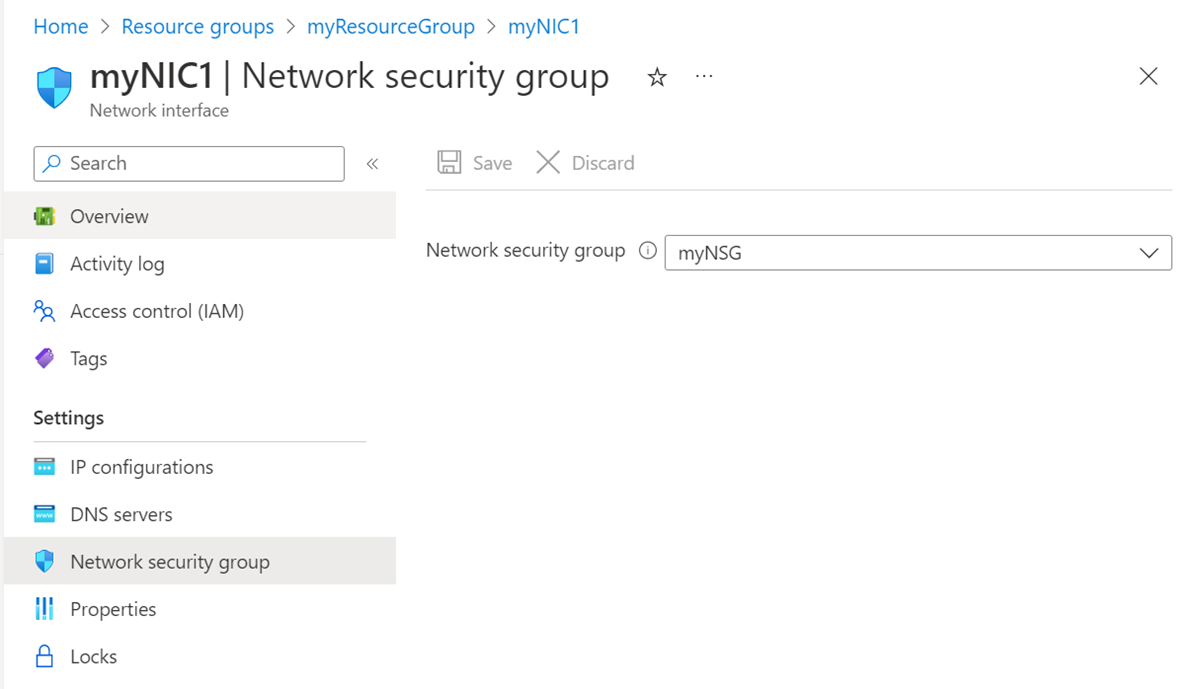
Task: Select the Overview icon in sidebar
Action: [x=44, y=215]
